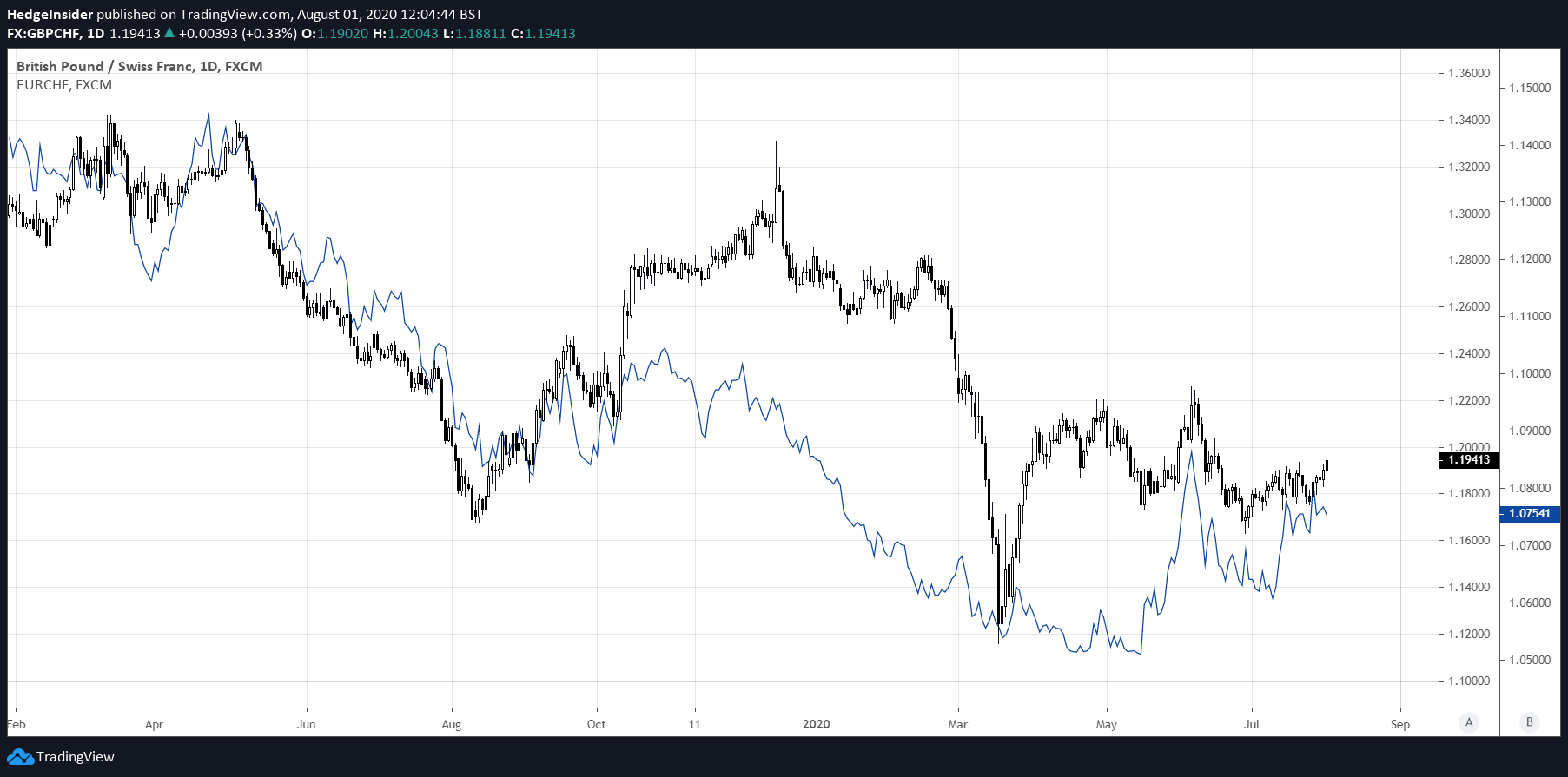Click the +0.00393 (+0.33%) change value

(238, 33)
